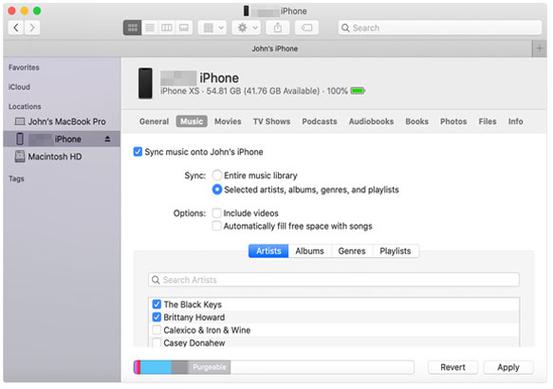Select Entire music library radio option
The width and height of the screenshot is (553, 389).
pyautogui.click(x=217, y=175)
